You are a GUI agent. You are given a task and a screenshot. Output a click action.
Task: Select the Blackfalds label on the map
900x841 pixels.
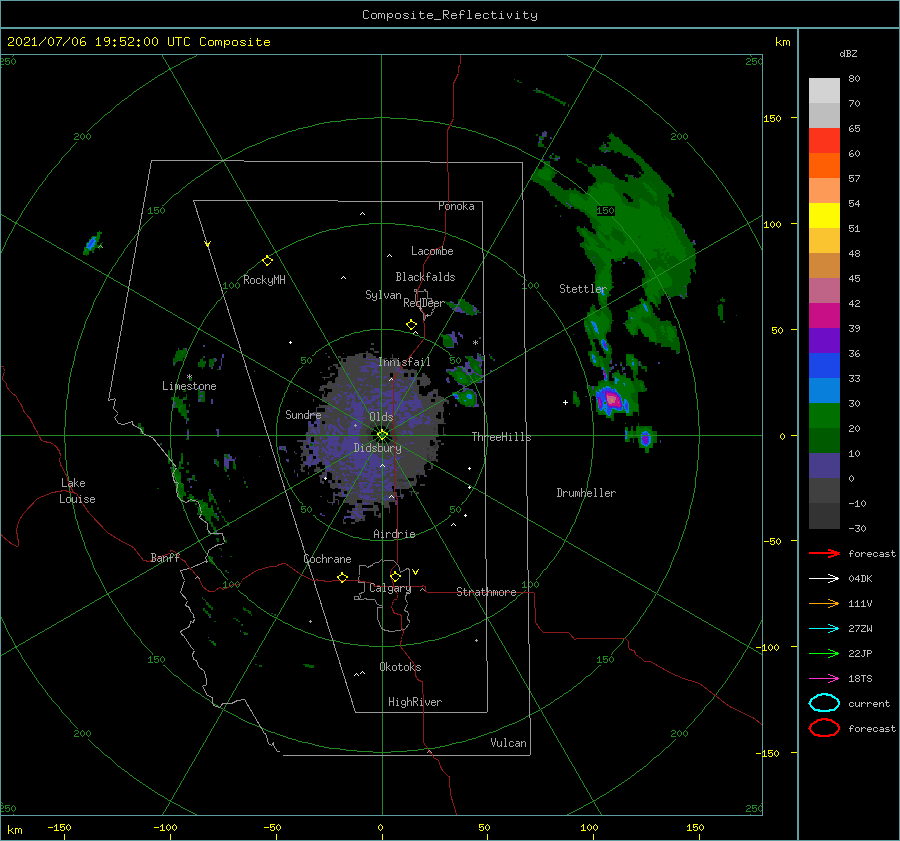coord(425,277)
